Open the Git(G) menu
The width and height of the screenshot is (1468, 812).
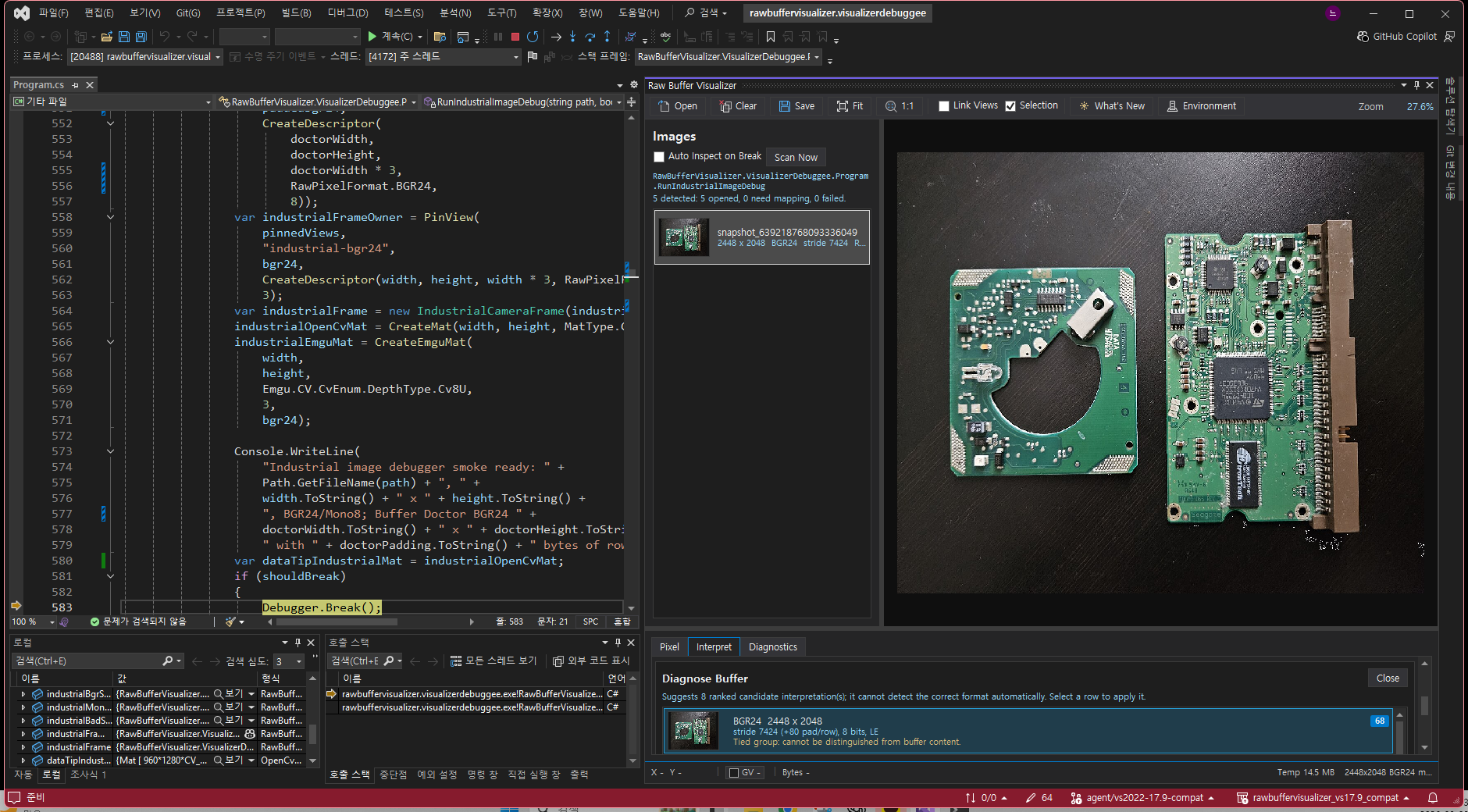(x=187, y=13)
